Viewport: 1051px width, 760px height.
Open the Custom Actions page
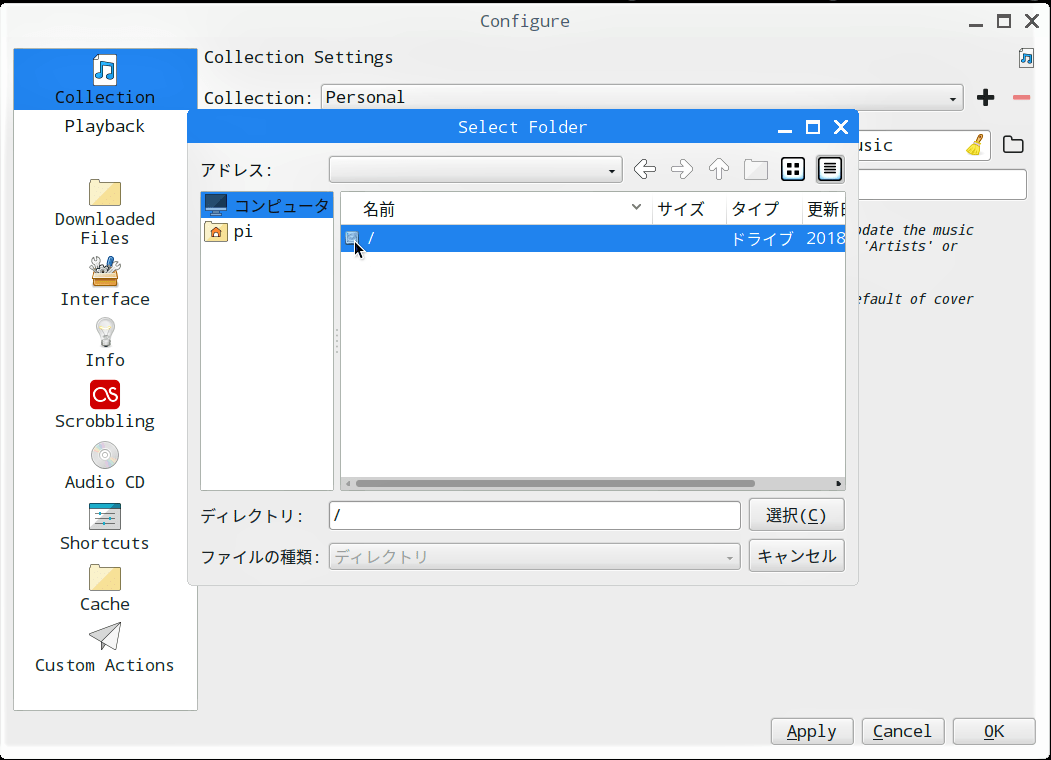click(x=105, y=649)
